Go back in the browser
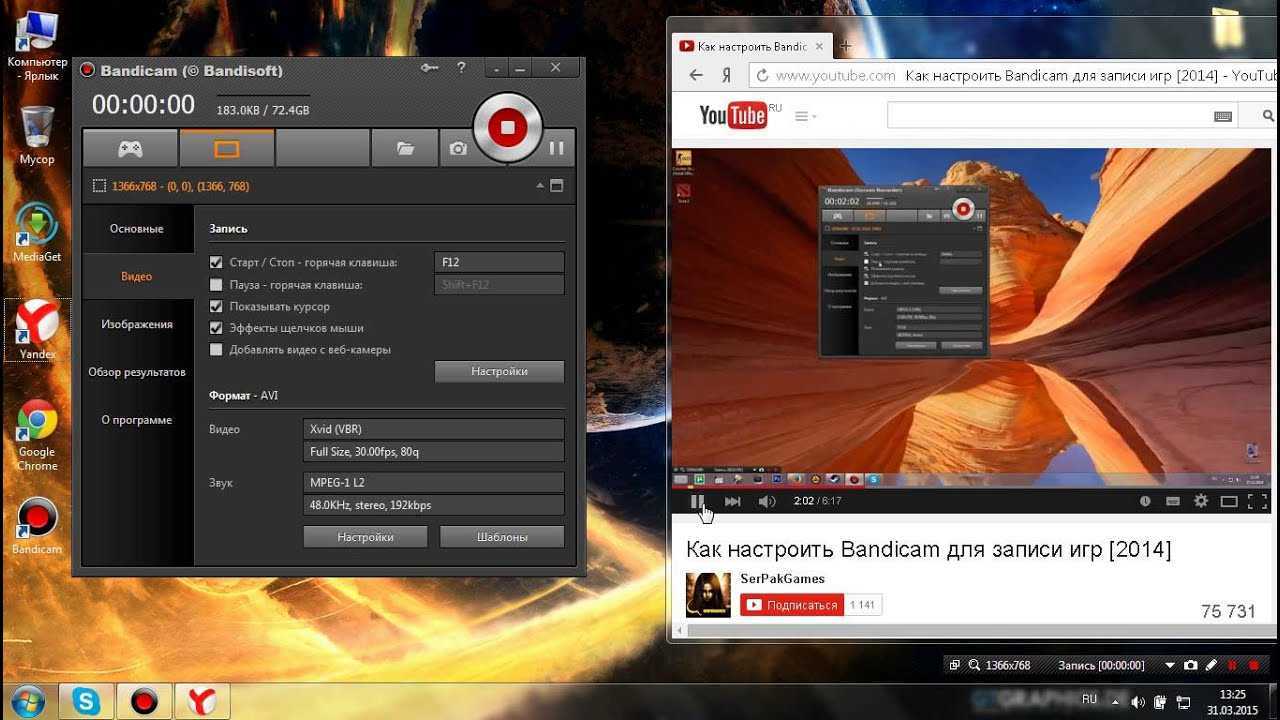 click(697, 75)
